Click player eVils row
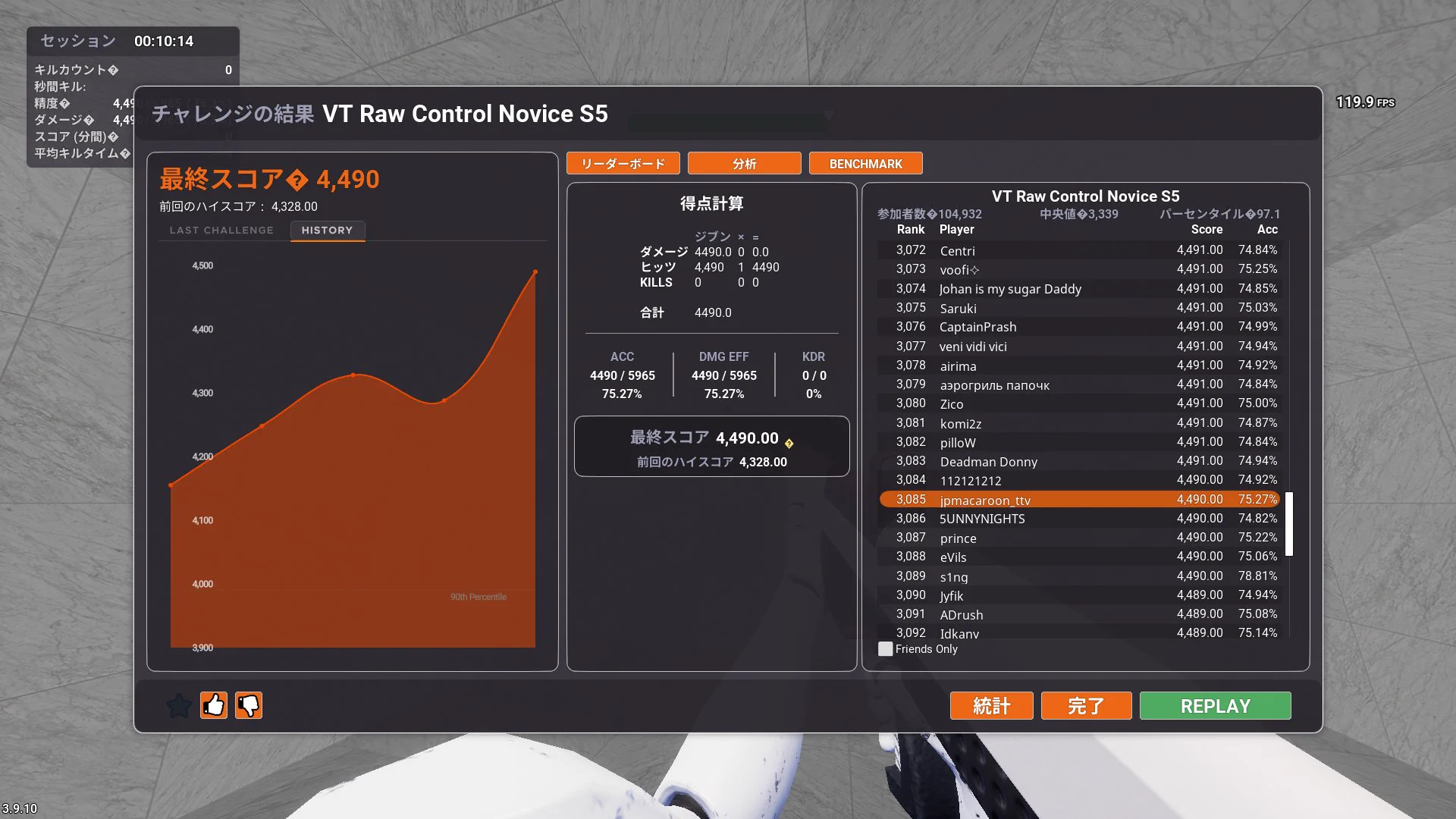This screenshot has height=819, width=1456. pyautogui.click(x=1079, y=557)
